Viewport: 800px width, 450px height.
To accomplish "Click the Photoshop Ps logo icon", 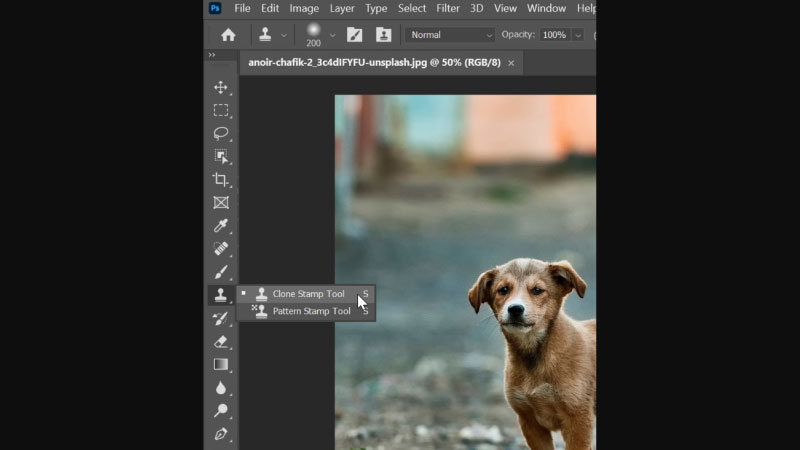I will (215, 8).
